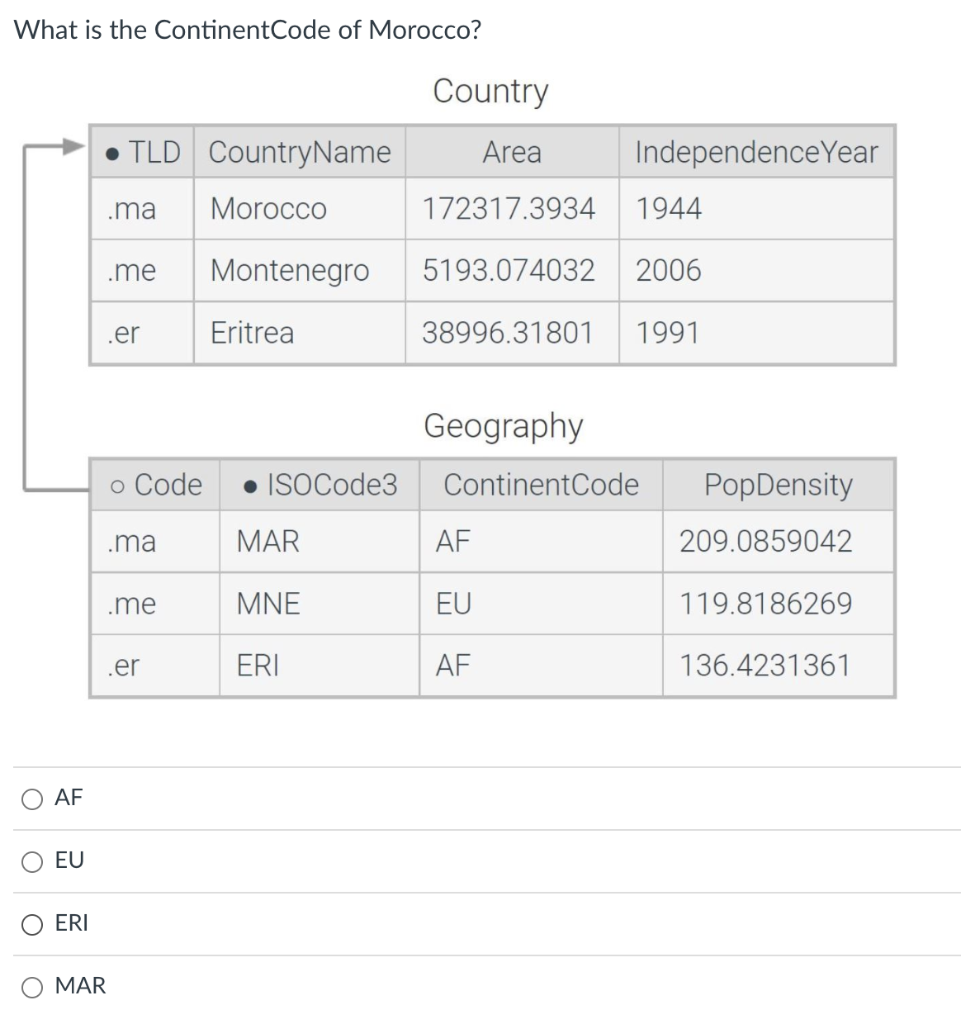Click the ContinentCode header in Geography table
The width and height of the screenshot is (961, 1024).
[541, 485]
